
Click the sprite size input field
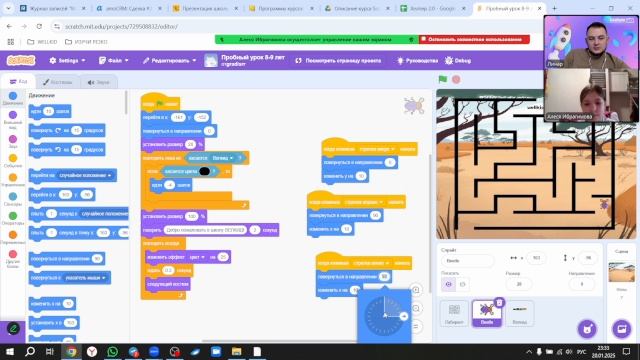click(519, 284)
